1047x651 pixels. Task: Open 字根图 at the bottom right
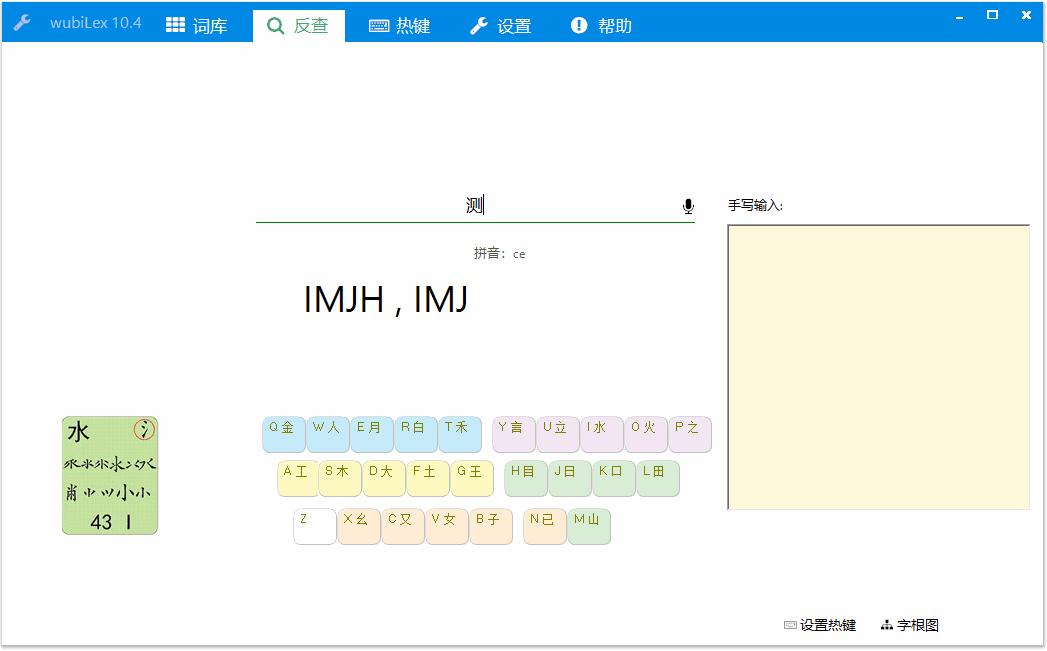916,624
